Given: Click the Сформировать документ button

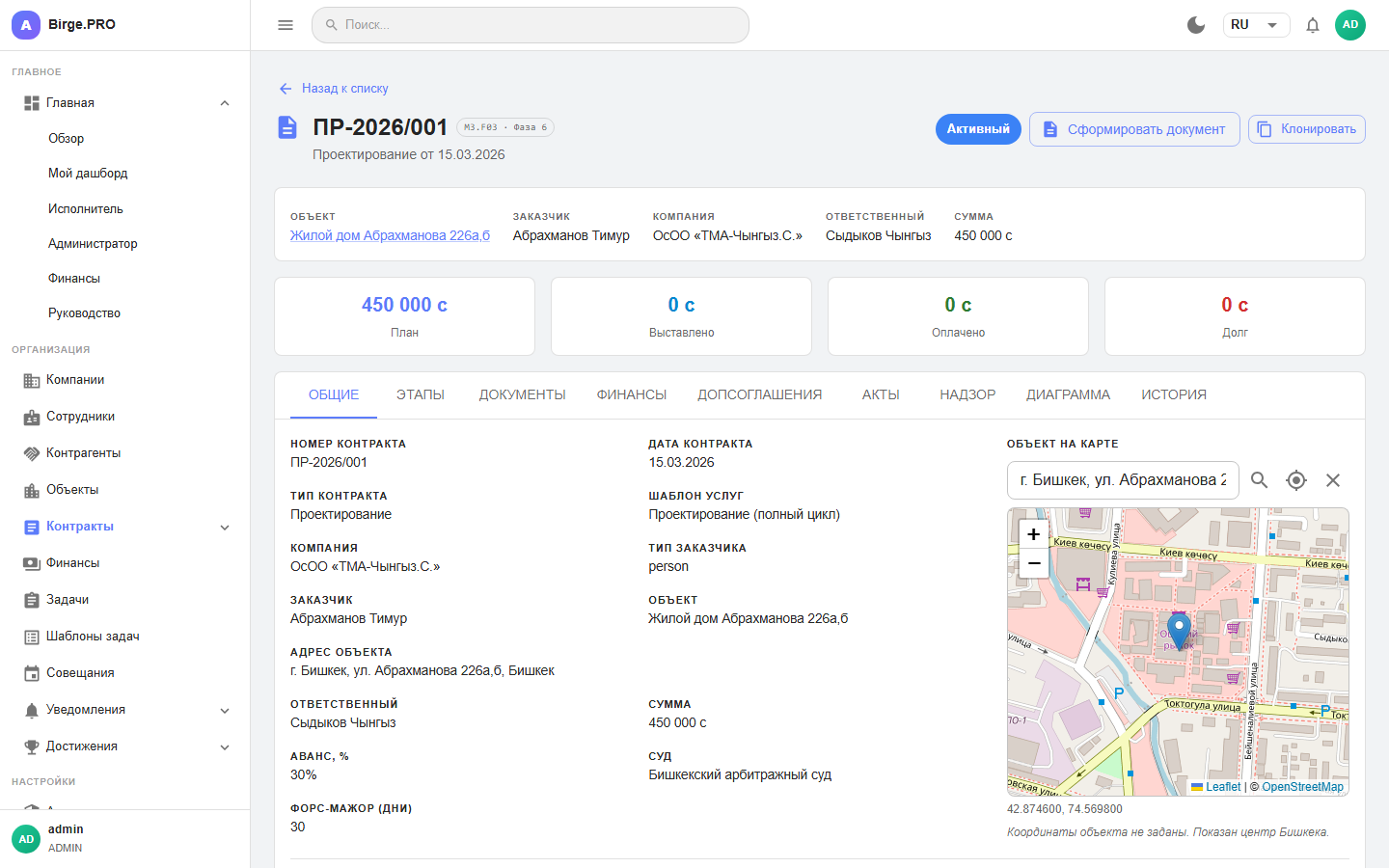Looking at the screenshot, I should [1134, 128].
